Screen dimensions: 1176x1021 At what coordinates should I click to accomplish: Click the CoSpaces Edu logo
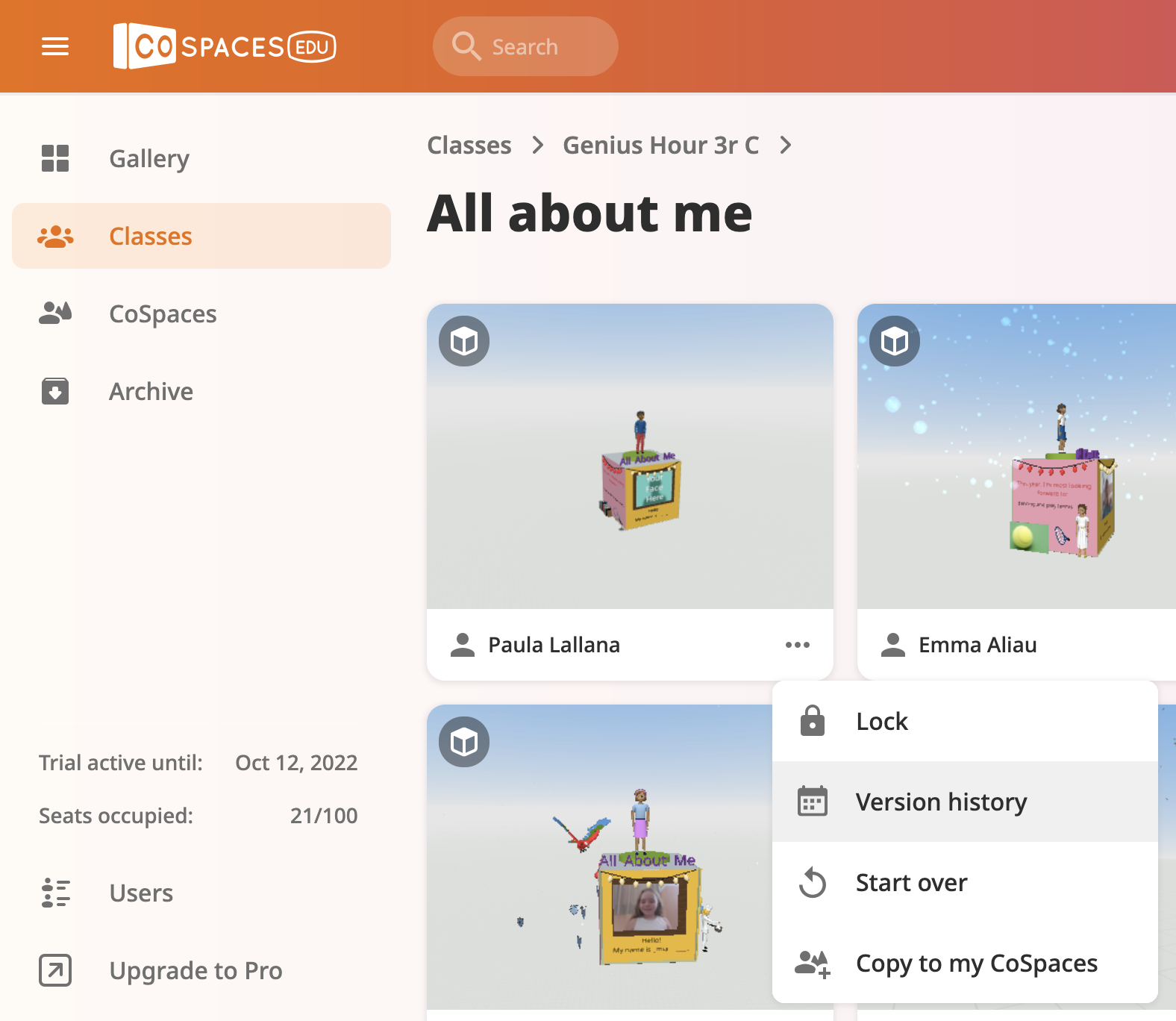(x=225, y=46)
